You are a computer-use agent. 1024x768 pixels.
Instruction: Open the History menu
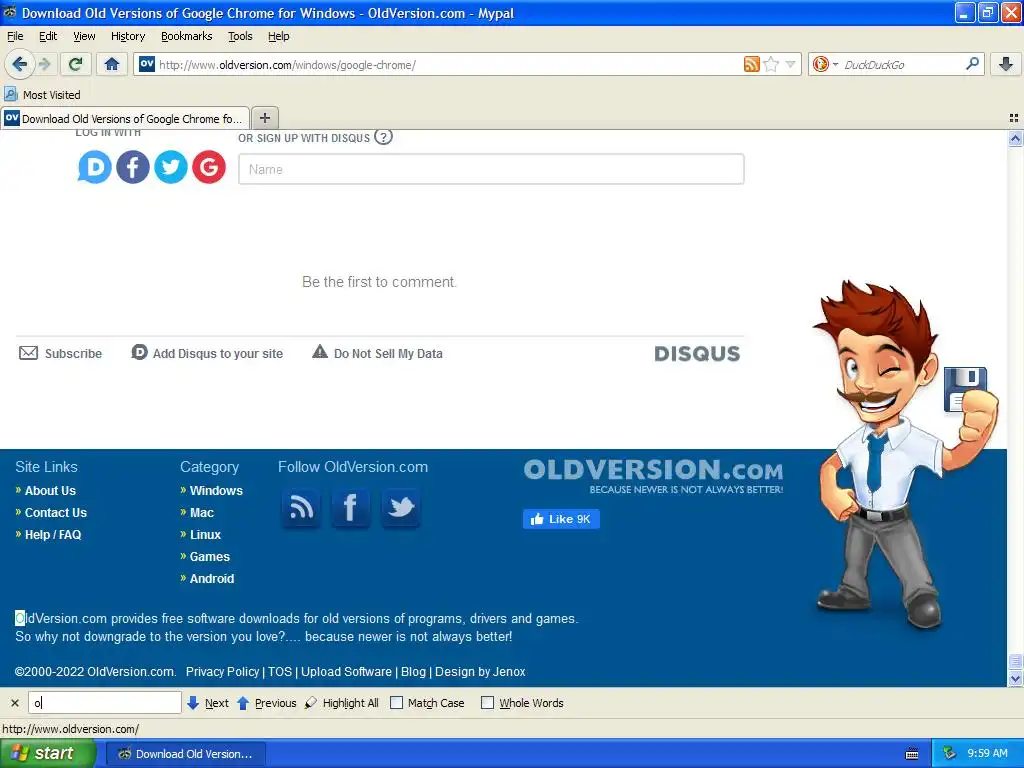(x=128, y=36)
